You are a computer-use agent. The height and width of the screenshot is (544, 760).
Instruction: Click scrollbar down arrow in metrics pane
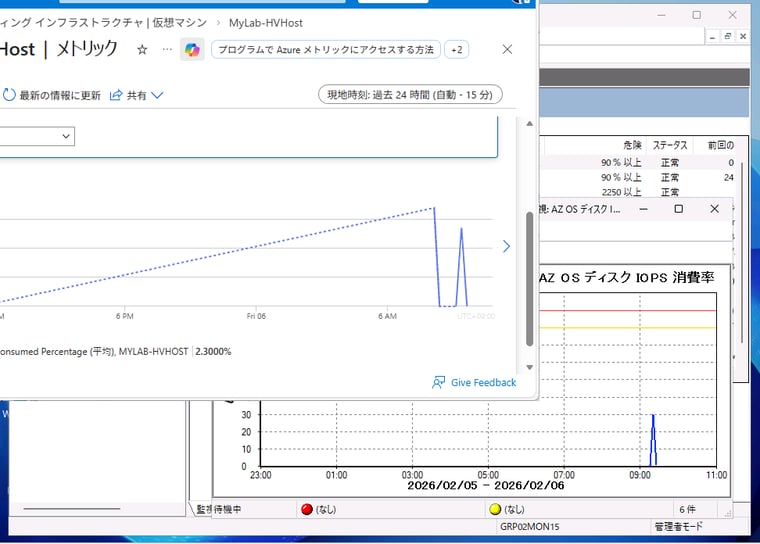point(530,367)
